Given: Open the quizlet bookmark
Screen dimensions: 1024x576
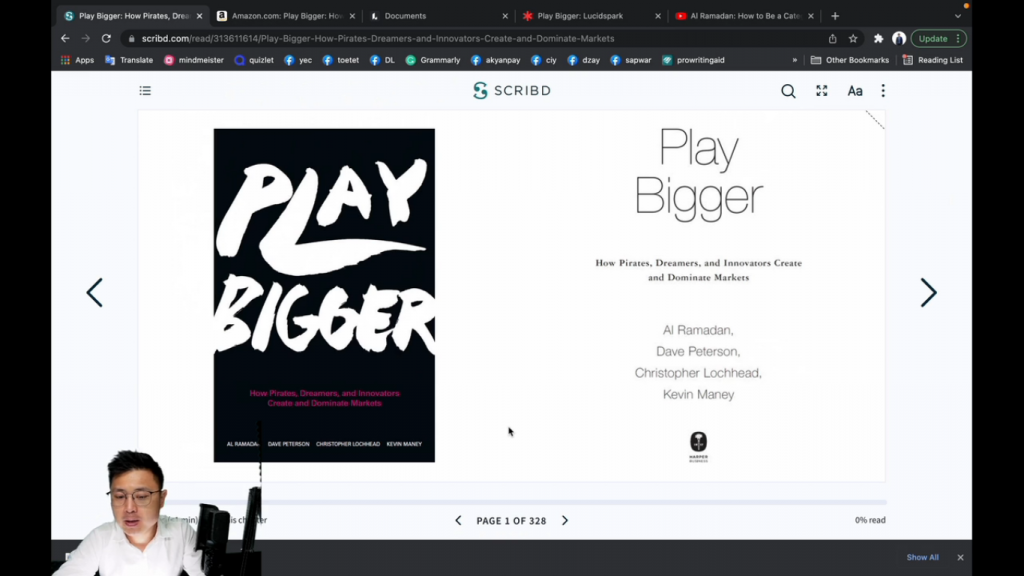Looking at the screenshot, I should pyautogui.click(x=254, y=60).
